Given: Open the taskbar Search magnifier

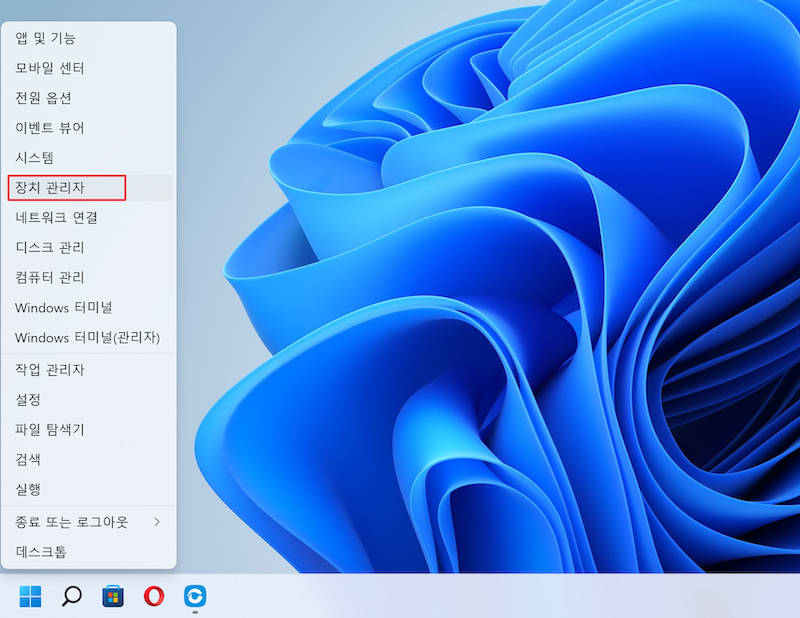Looking at the screenshot, I should (71, 596).
